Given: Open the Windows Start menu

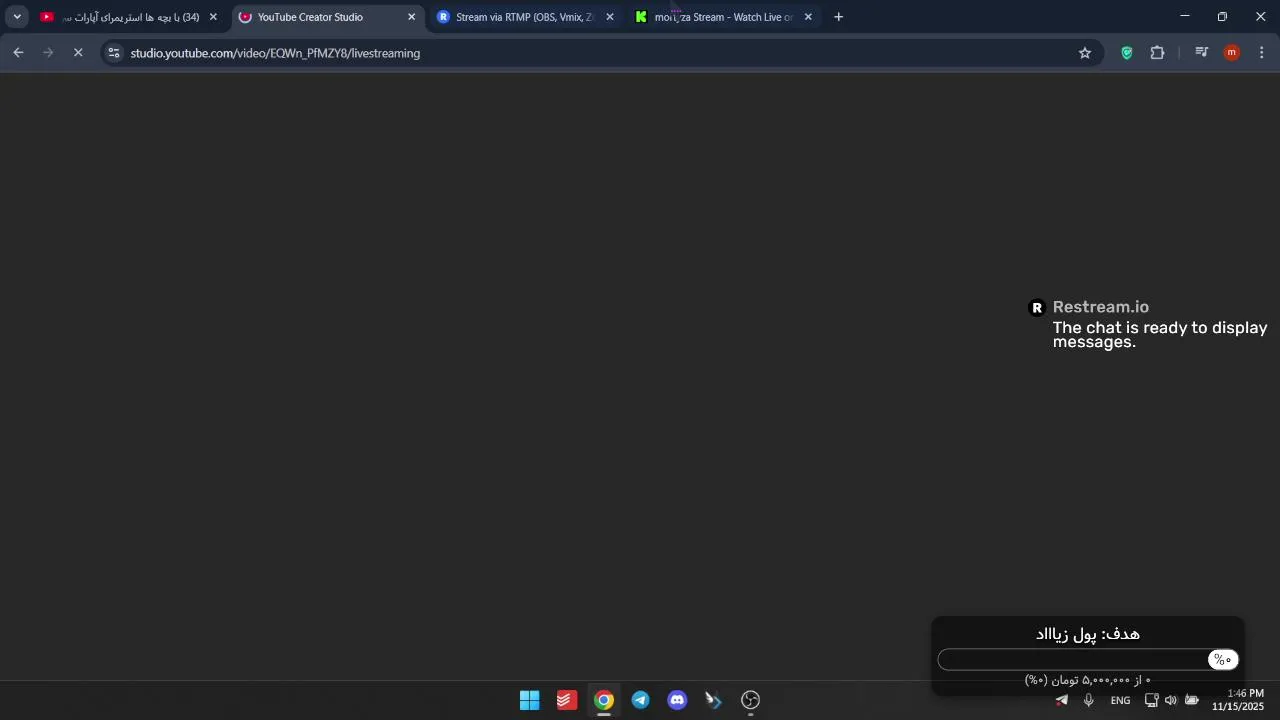Looking at the screenshot, I should pyautogui.click(x=530, y=700).
